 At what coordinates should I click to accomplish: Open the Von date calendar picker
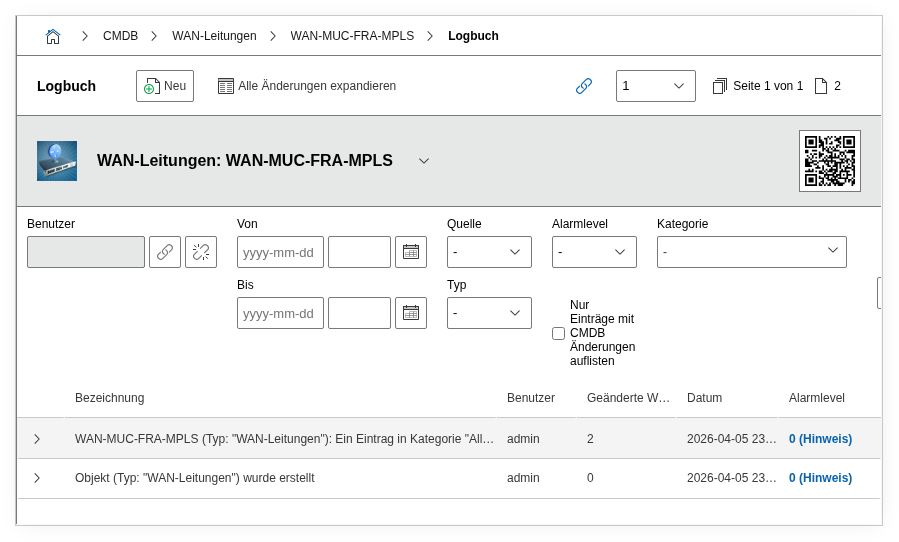click(411, 252)
